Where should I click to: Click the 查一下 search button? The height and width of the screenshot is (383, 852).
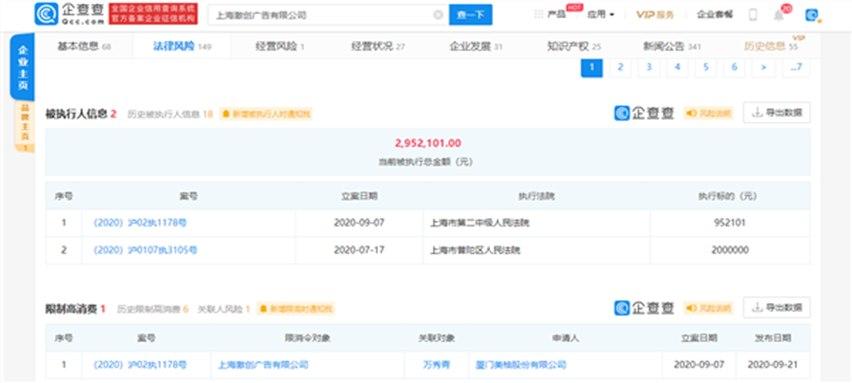point(471,15)
